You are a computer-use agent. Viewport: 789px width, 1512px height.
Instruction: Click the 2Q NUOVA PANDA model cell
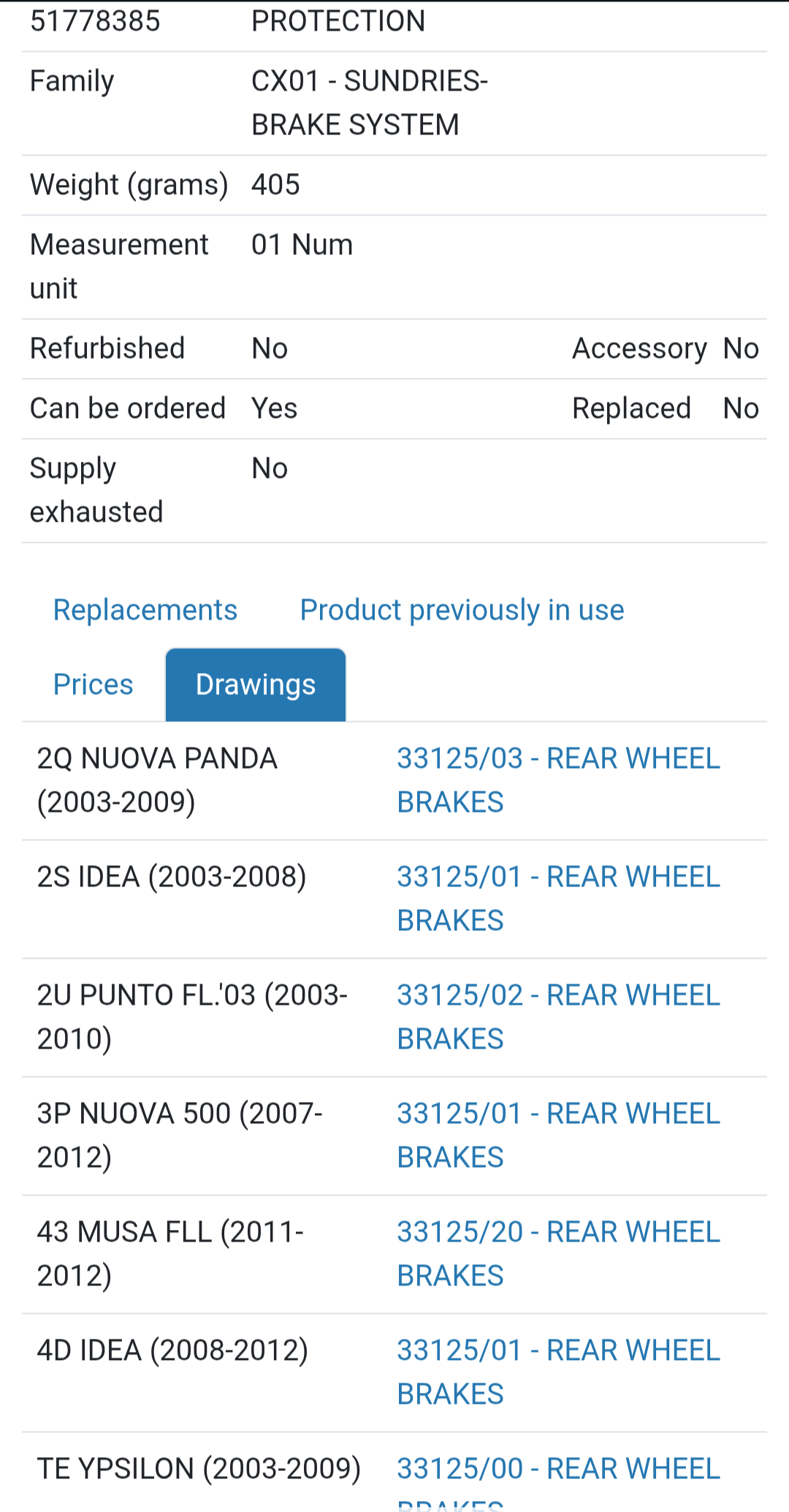tap(157, 780)
